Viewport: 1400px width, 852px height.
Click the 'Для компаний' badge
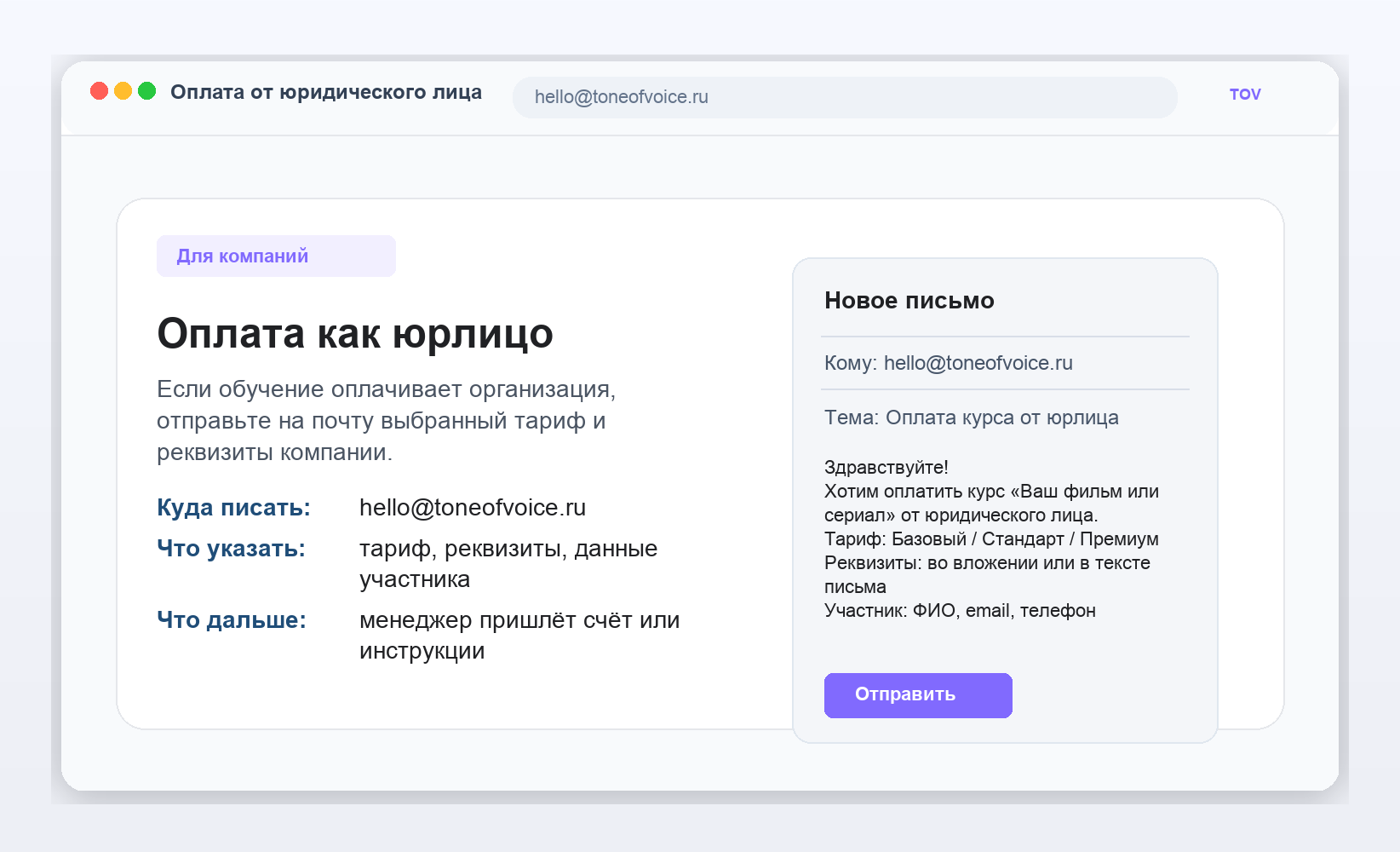tap(276, 256)
